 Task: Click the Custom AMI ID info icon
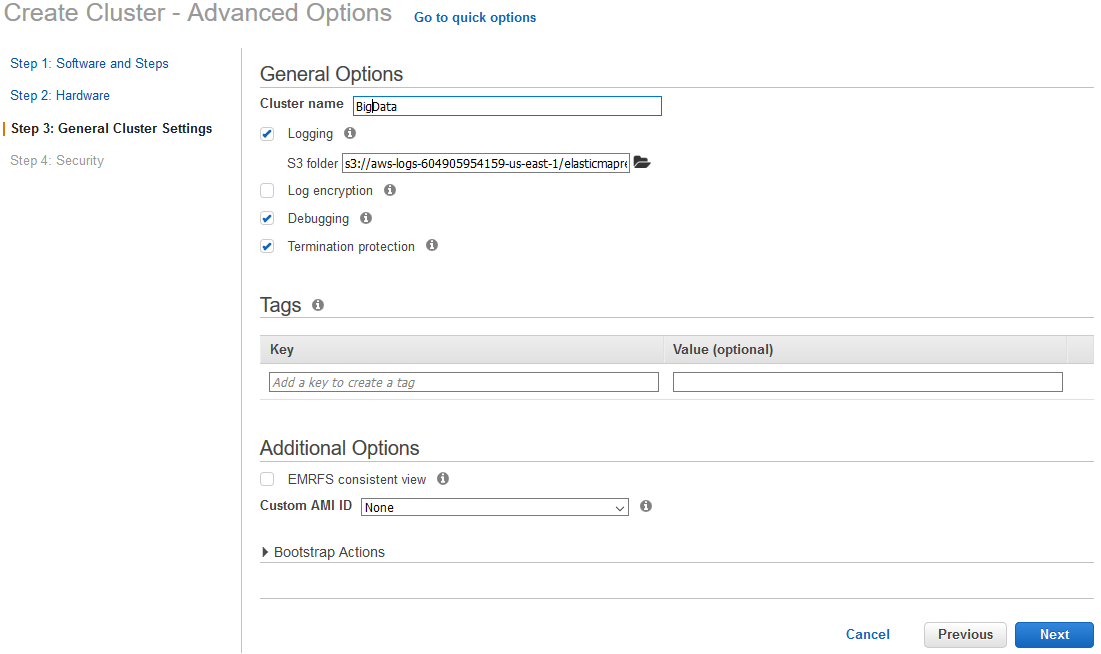pos(646,506)
